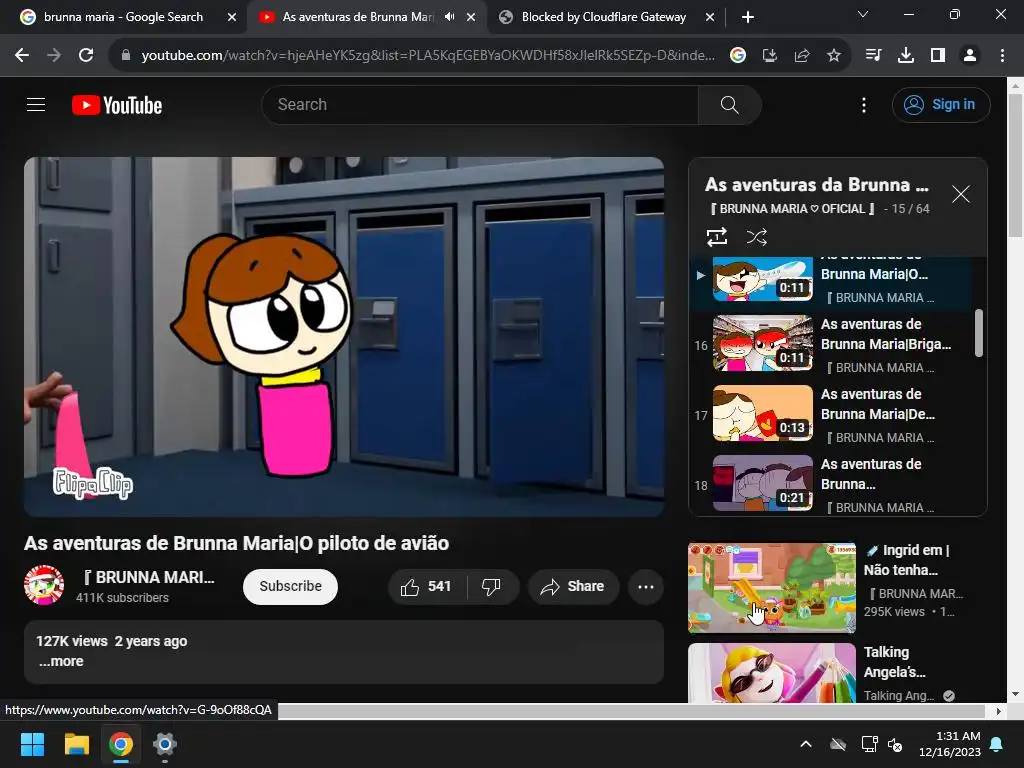This screenshot has height=768, width=1024.
Task: Open Chrome three-dot menu
Action: click(x=1002, y=56)
